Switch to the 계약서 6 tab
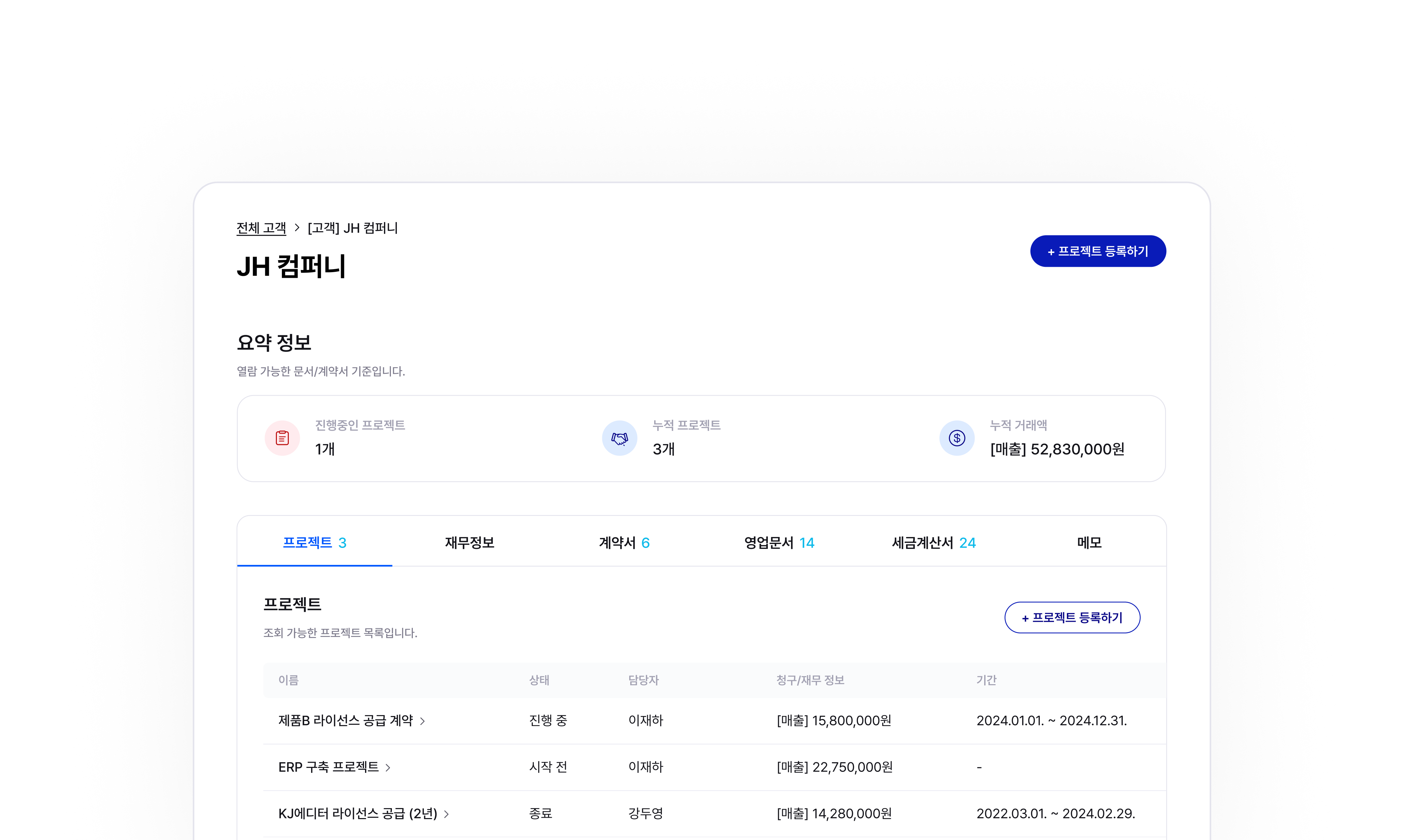 coord(624,542)
